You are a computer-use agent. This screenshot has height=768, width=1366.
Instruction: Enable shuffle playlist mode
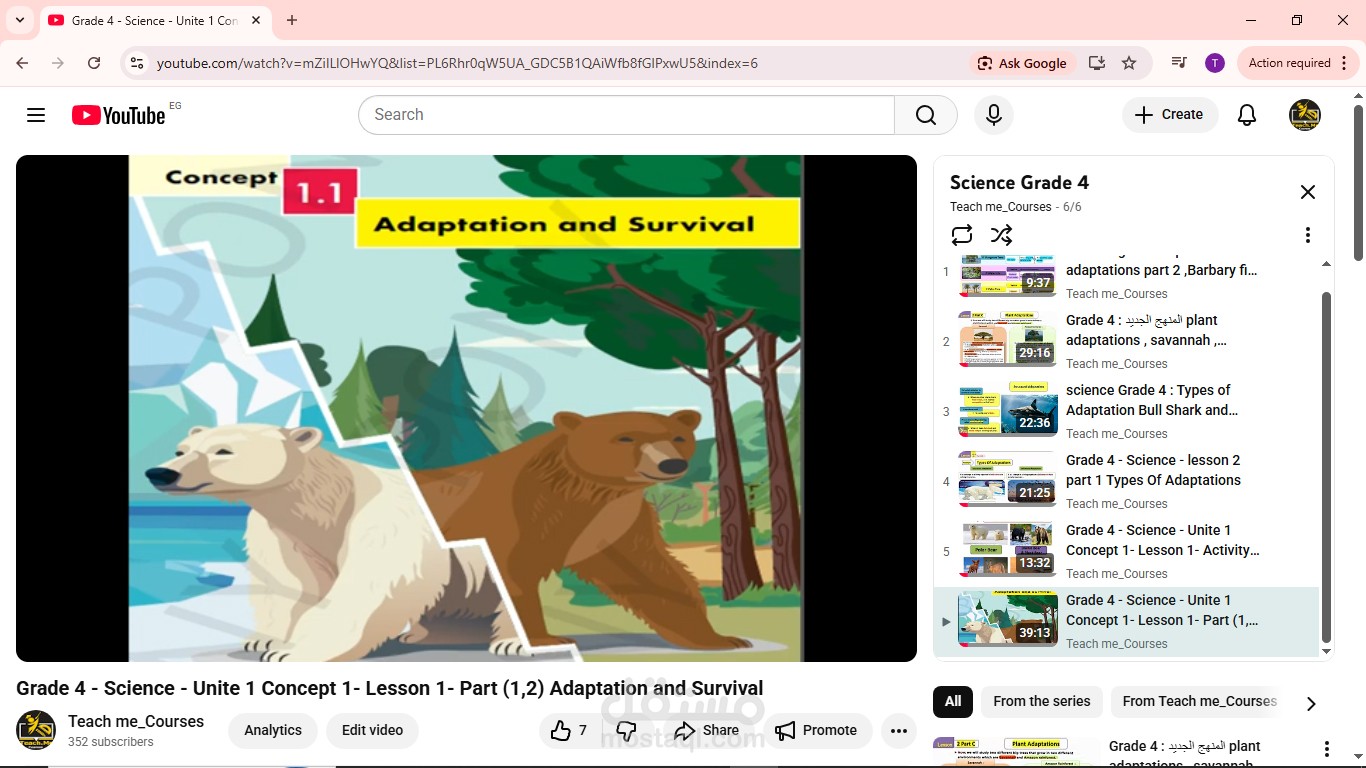click(1001, 234)
